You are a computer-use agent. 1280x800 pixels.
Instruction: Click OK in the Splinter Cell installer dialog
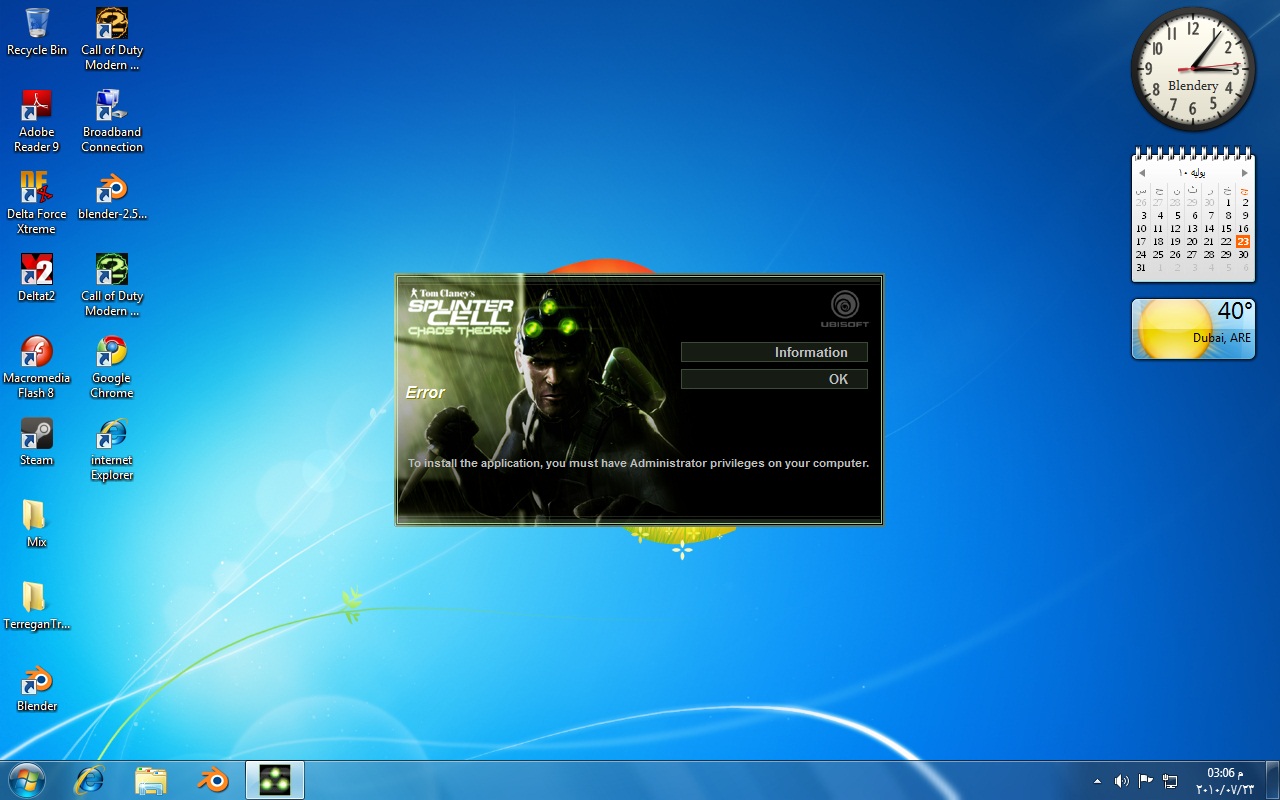pos(774,379)
